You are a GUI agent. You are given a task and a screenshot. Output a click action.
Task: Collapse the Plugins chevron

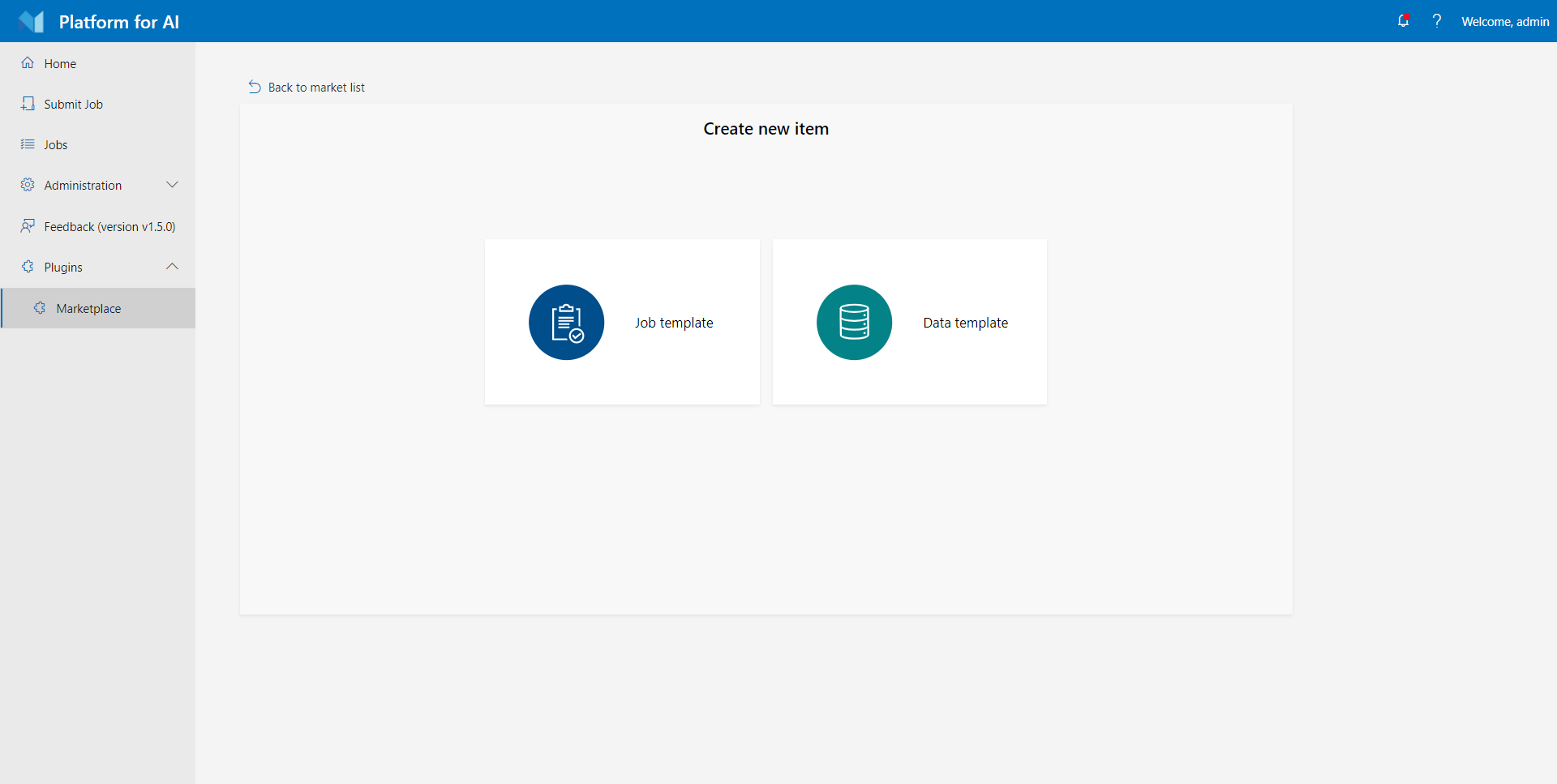[x=172, y=267]
